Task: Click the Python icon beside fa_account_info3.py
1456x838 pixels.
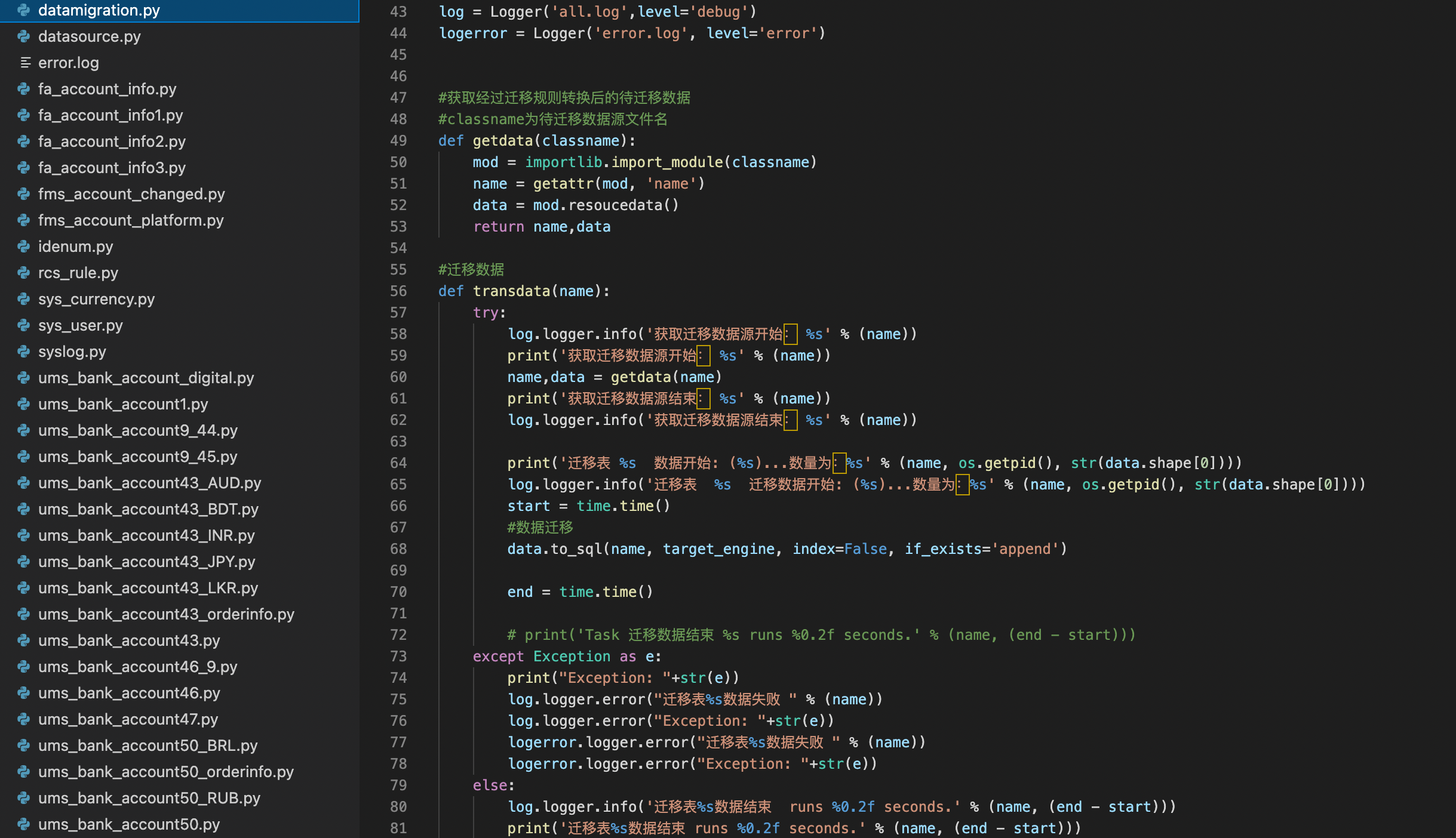Action: (24, 168)
